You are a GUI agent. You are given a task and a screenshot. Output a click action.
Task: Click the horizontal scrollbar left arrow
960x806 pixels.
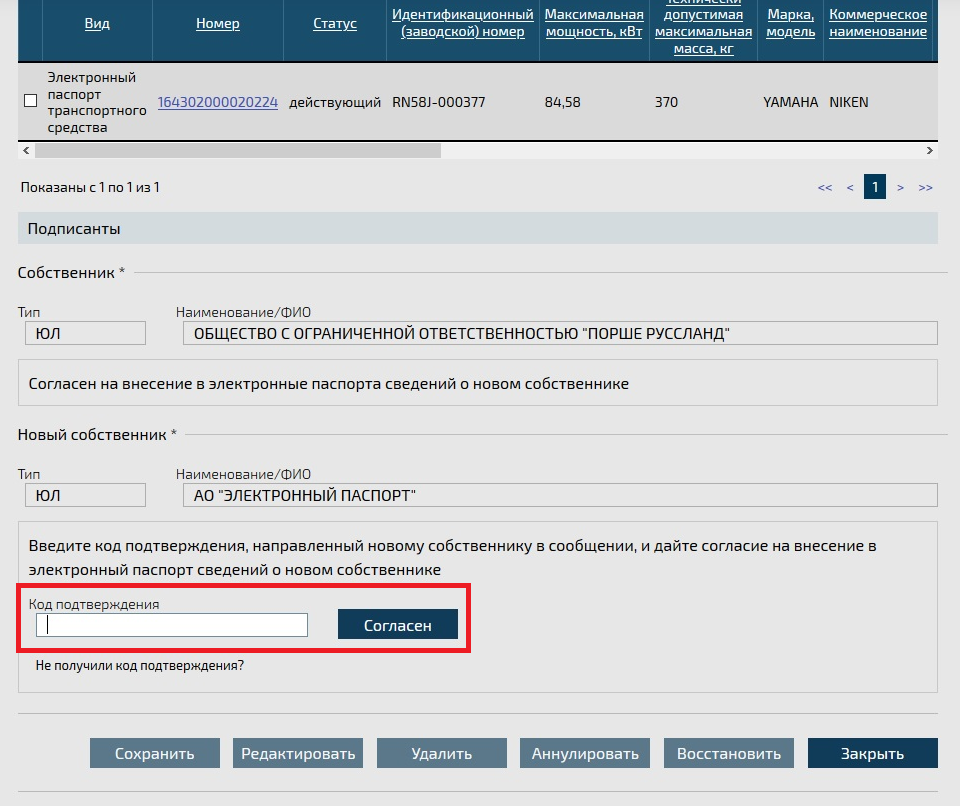click(26, 150)
